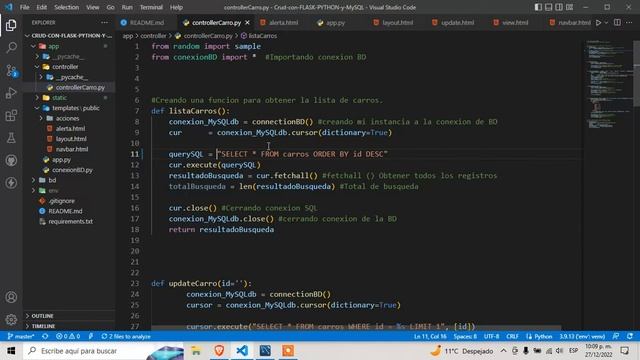
Task: Open the Run and Debug view
Action: click(11, 93)
